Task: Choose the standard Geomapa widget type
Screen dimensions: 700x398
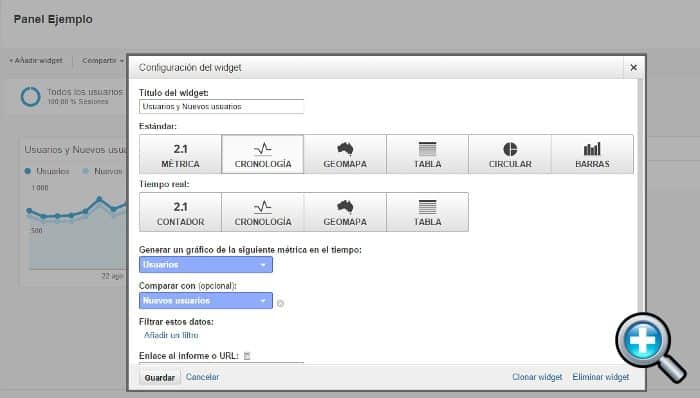Action: (x=345, y=154)
